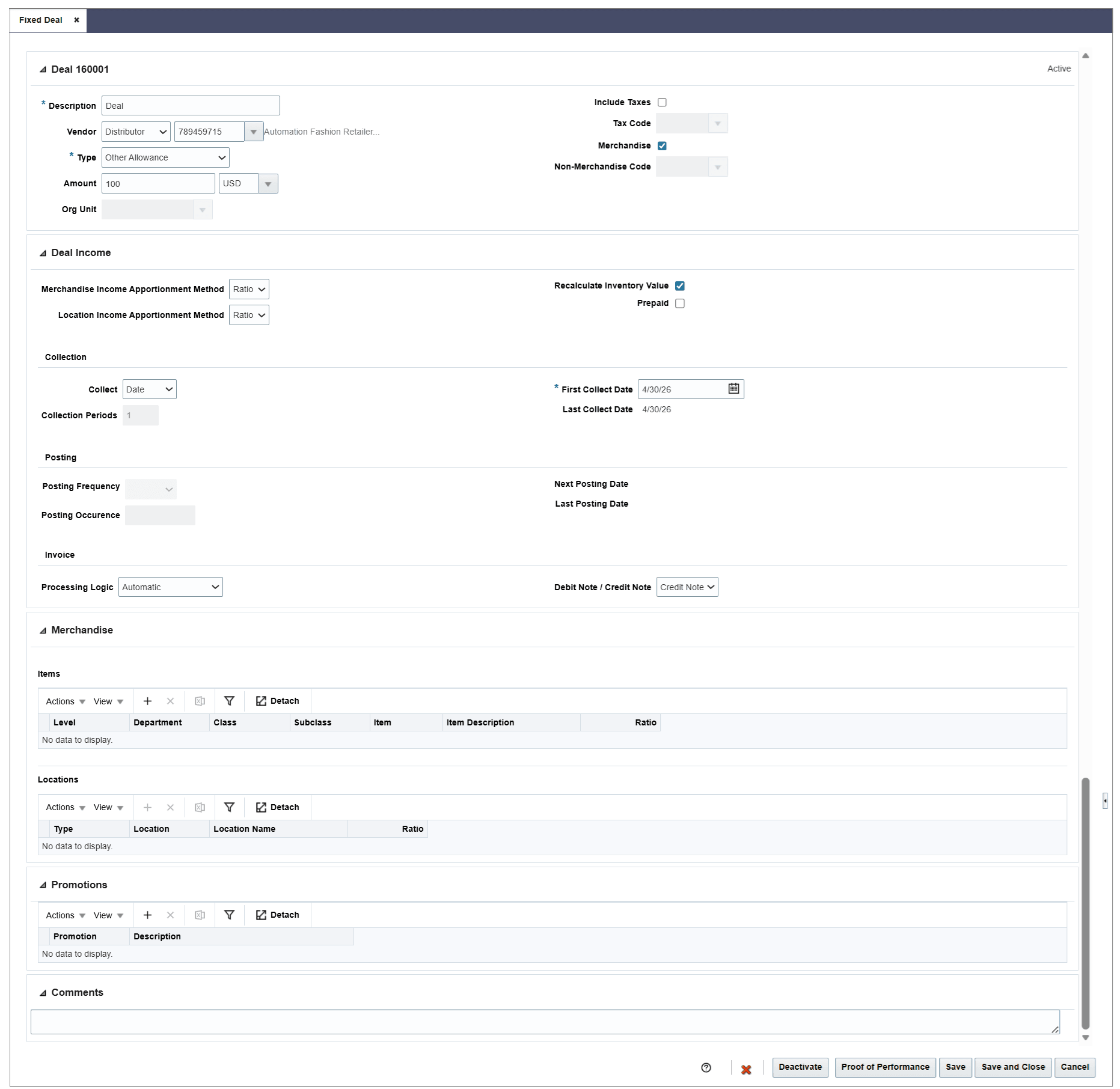Open the Items Actions menu
1120x1089 pixels.
66,701
